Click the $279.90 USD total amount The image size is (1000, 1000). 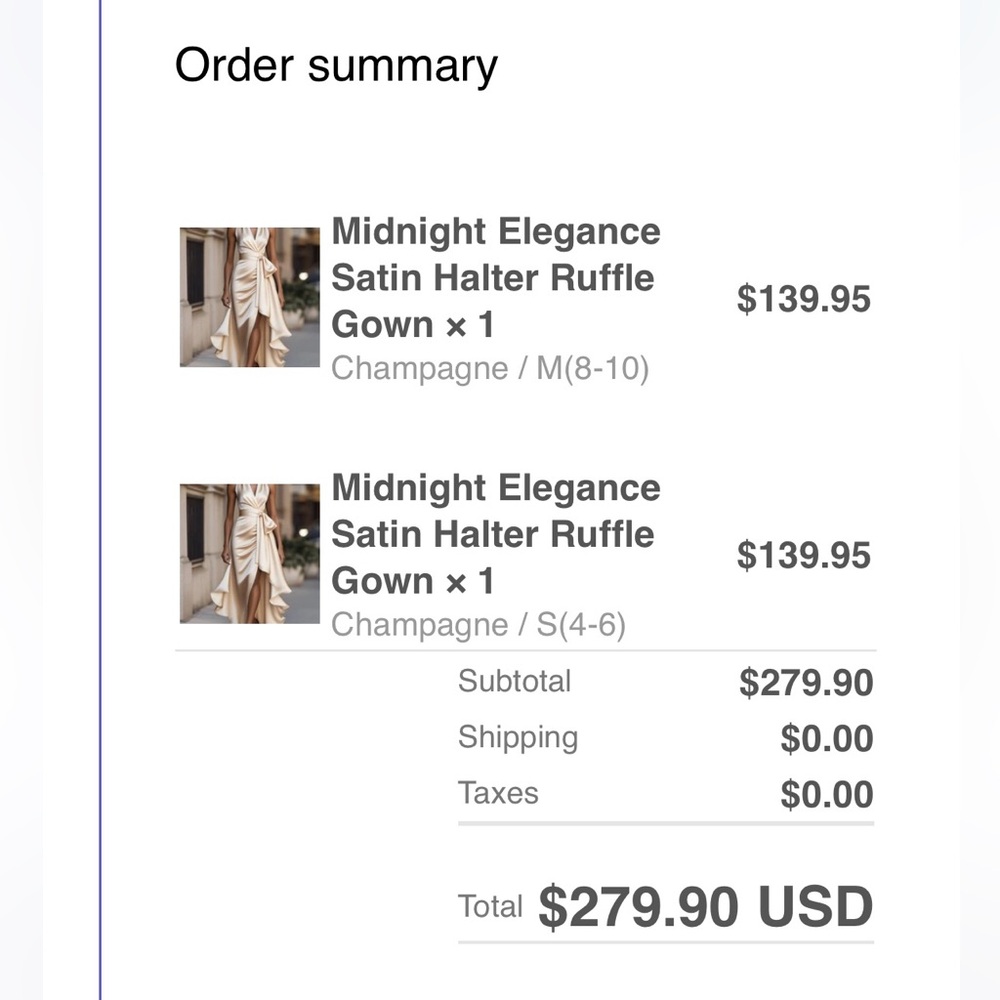705,907
